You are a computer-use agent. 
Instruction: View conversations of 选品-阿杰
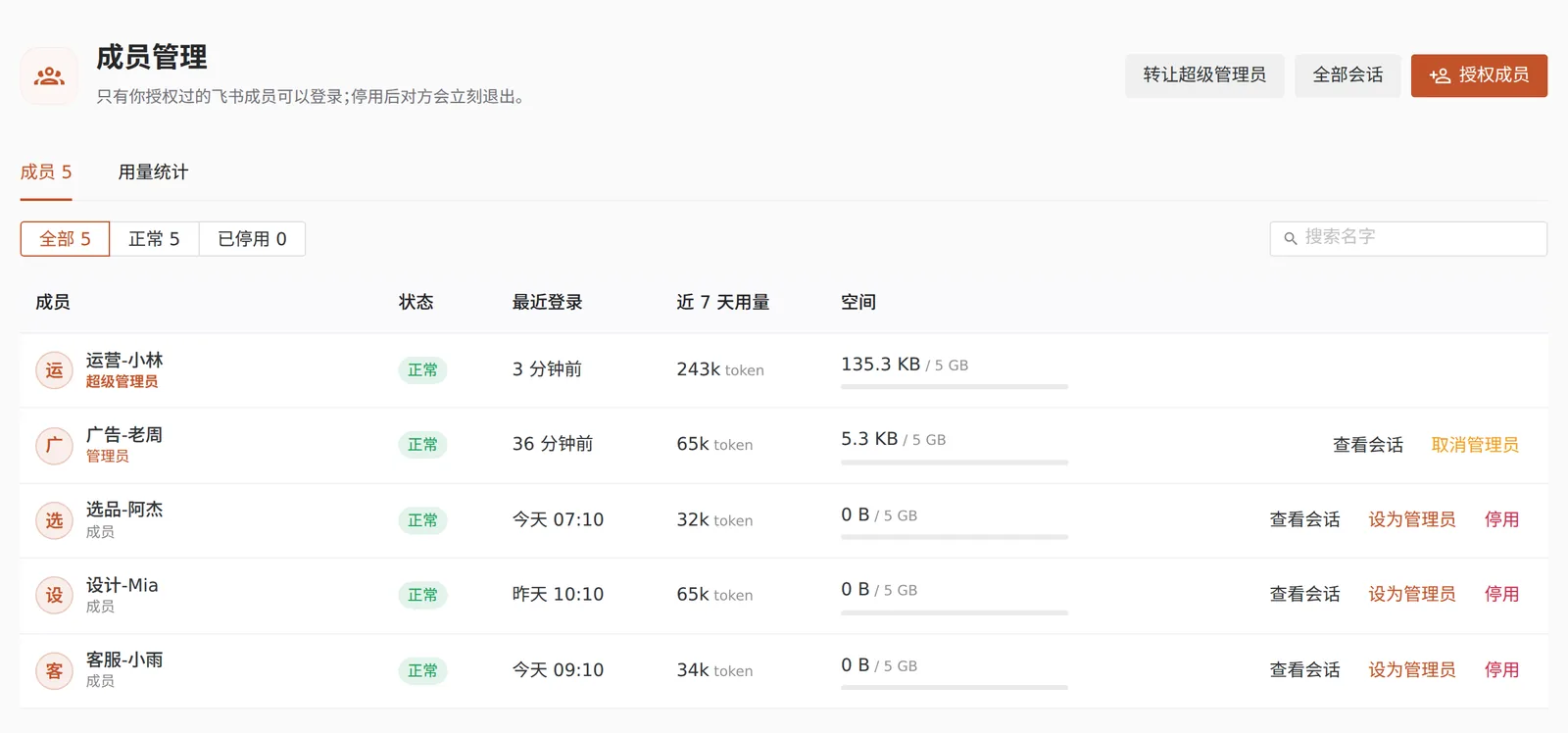click(x=1304, y=519)
